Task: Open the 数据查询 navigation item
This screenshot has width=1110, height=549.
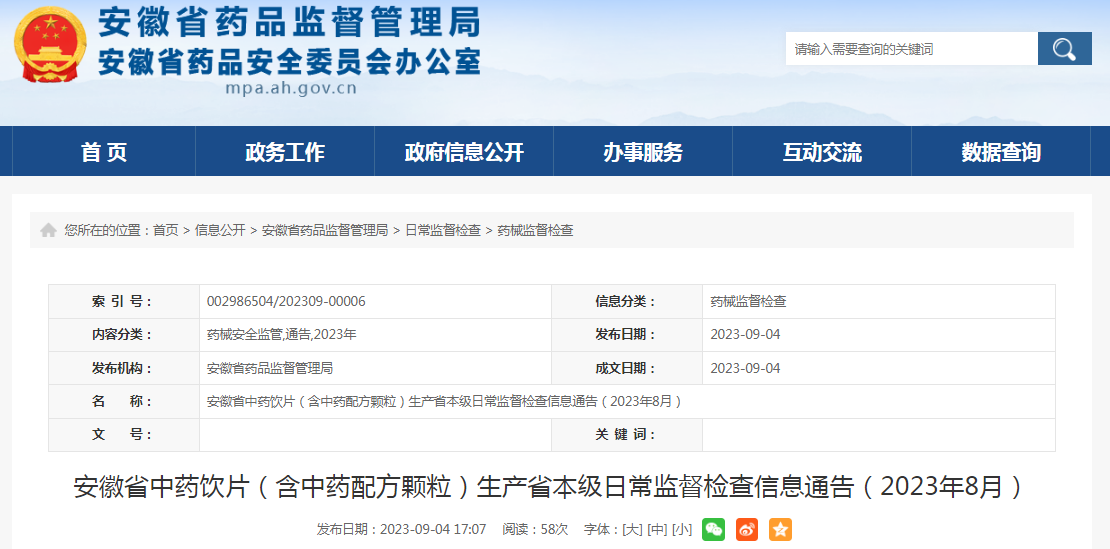Action: [1001, 152]
